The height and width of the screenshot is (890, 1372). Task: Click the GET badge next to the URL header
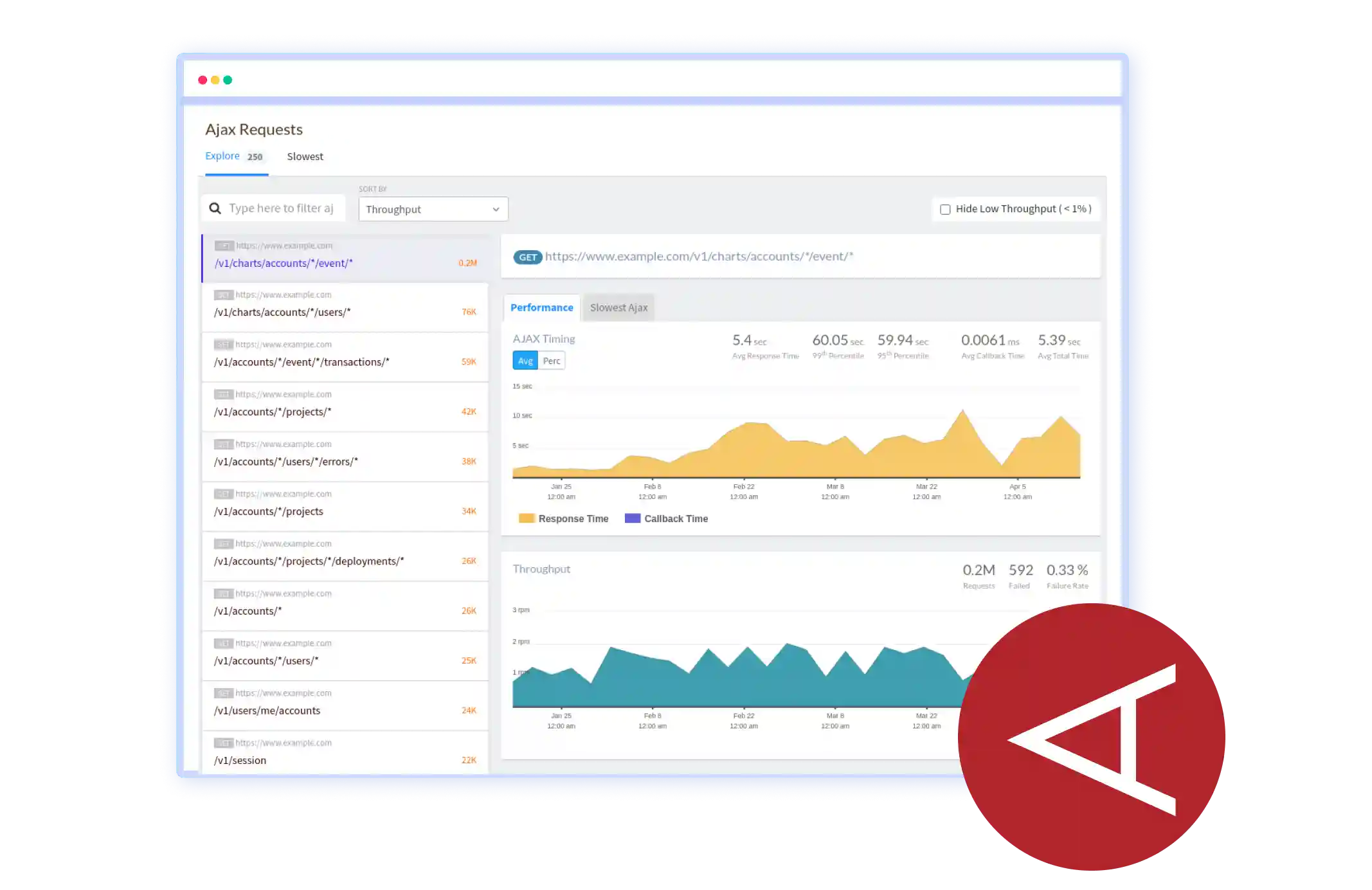(527, 257)
